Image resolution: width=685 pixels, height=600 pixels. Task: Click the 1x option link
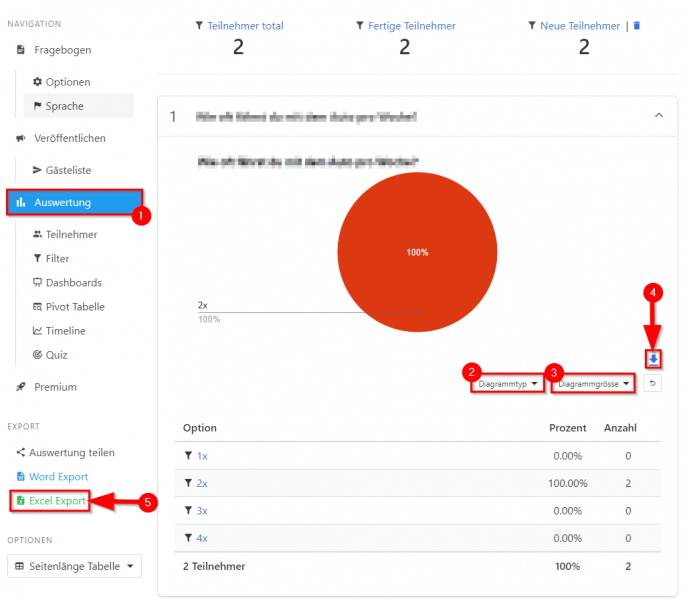[x=202, y=456]
